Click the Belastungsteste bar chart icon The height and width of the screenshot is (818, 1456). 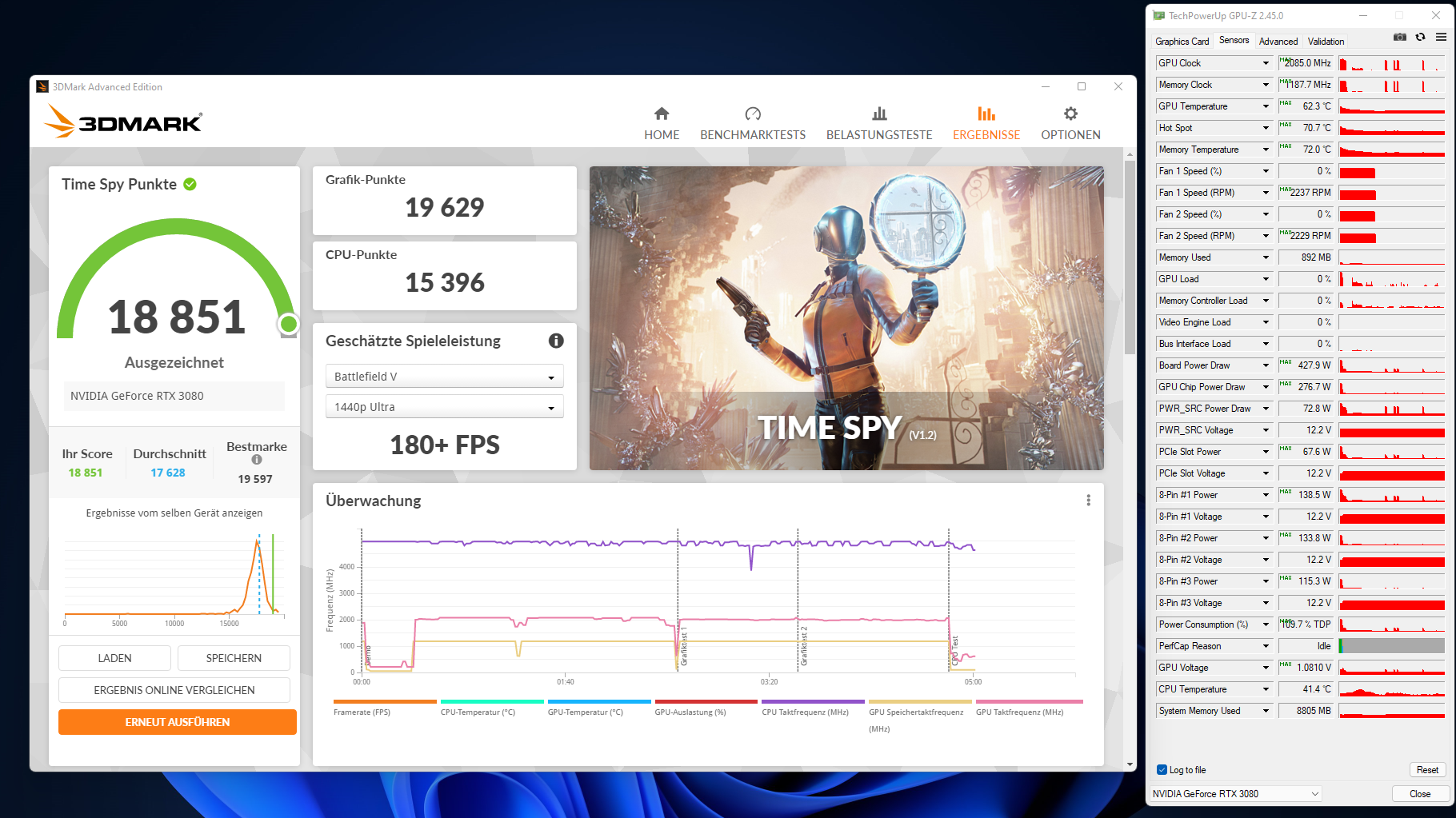(x=879, y=114)
